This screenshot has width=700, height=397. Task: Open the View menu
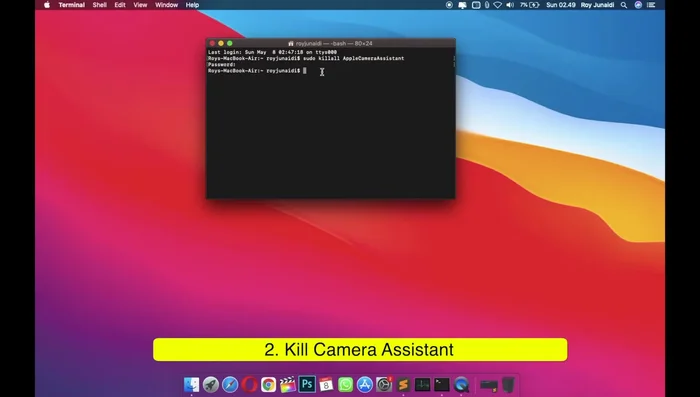tap(140, 5)
